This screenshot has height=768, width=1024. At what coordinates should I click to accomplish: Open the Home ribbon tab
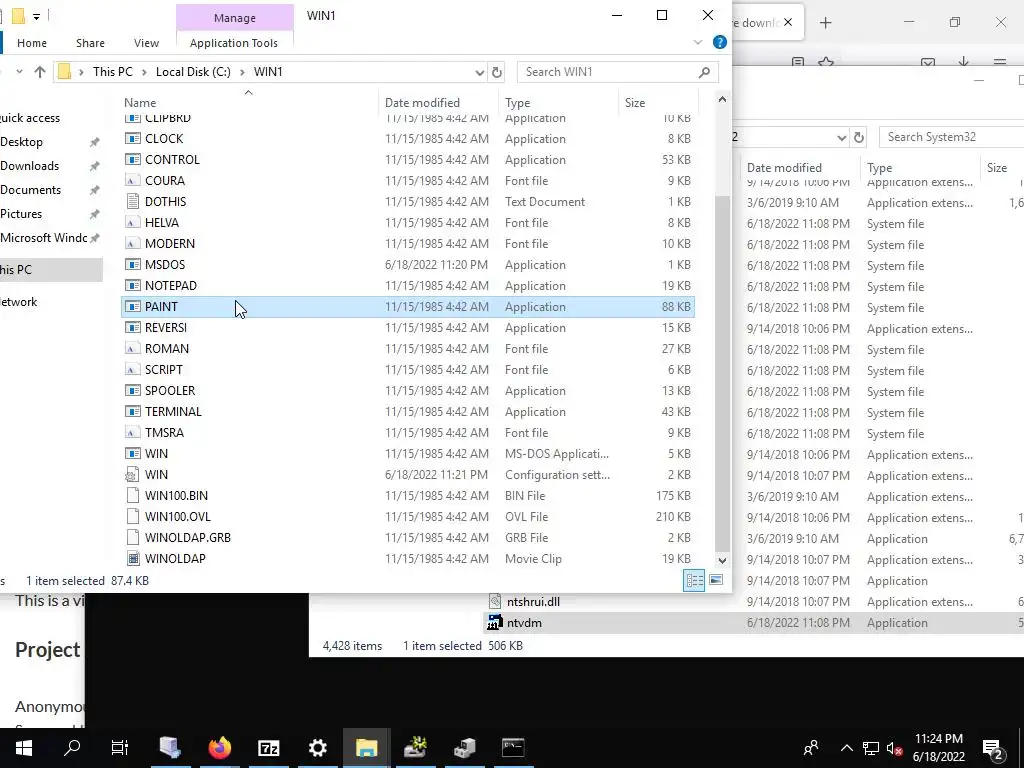tap(31, 43)
